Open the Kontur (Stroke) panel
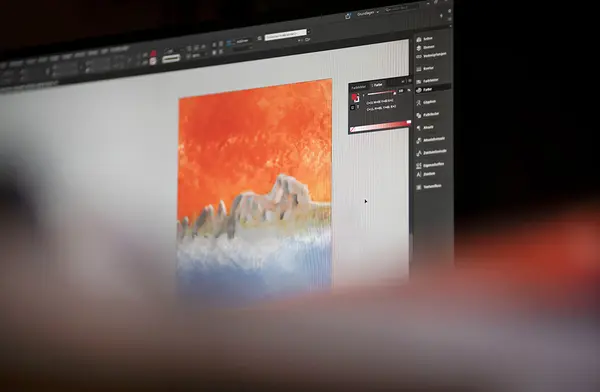Screen dimensions: 600x392 (425, 68)
